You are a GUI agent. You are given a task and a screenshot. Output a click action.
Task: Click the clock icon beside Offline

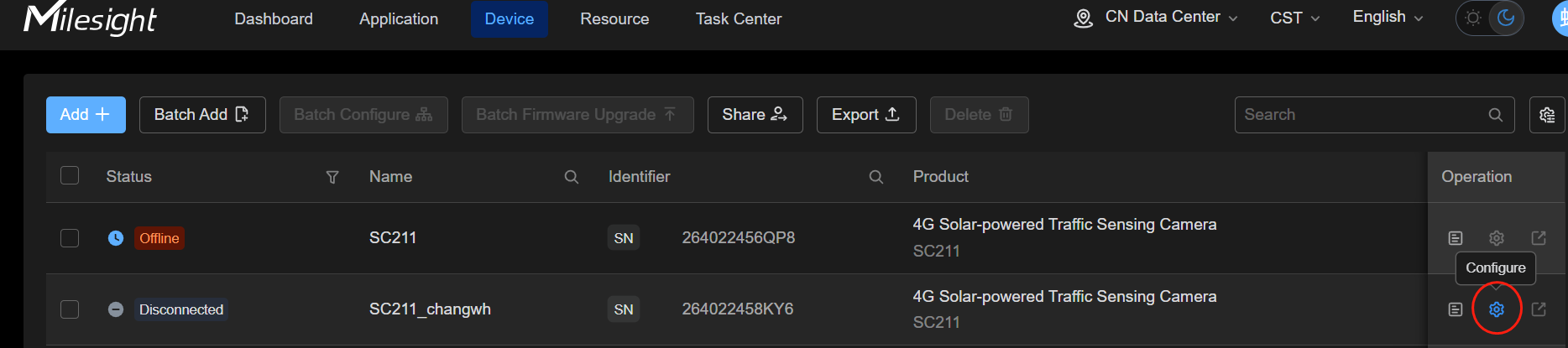(x=116, y=238)
